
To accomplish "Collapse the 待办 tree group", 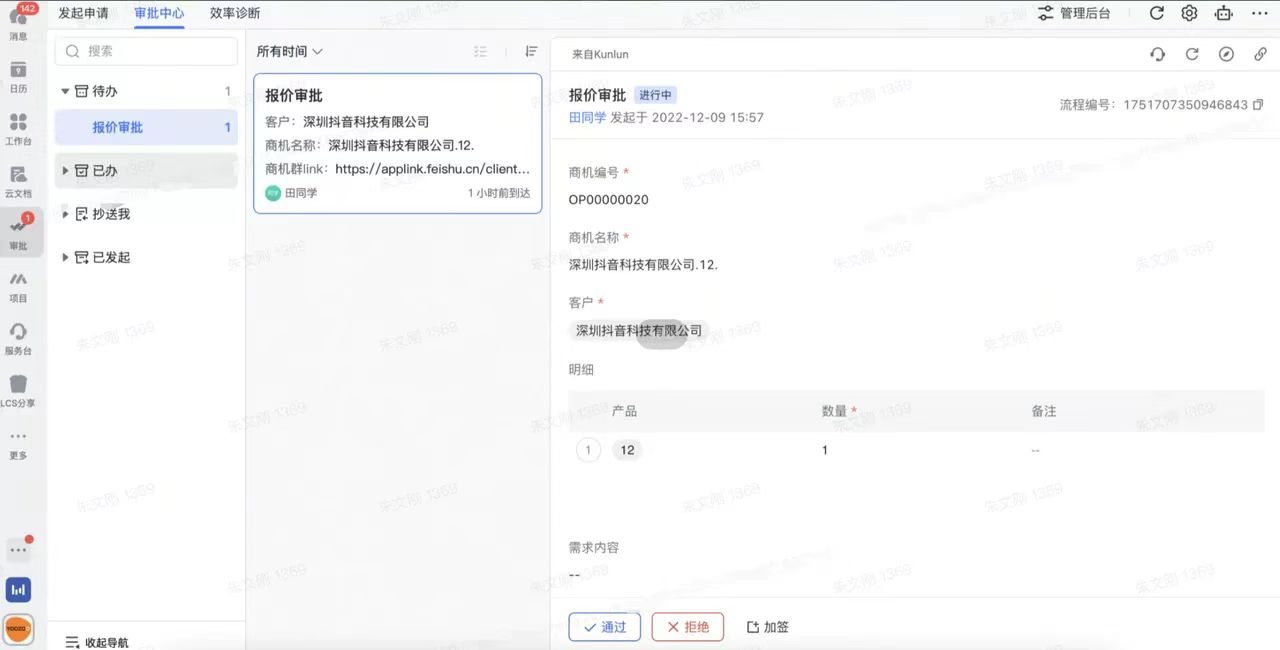I will click(65, 91).
